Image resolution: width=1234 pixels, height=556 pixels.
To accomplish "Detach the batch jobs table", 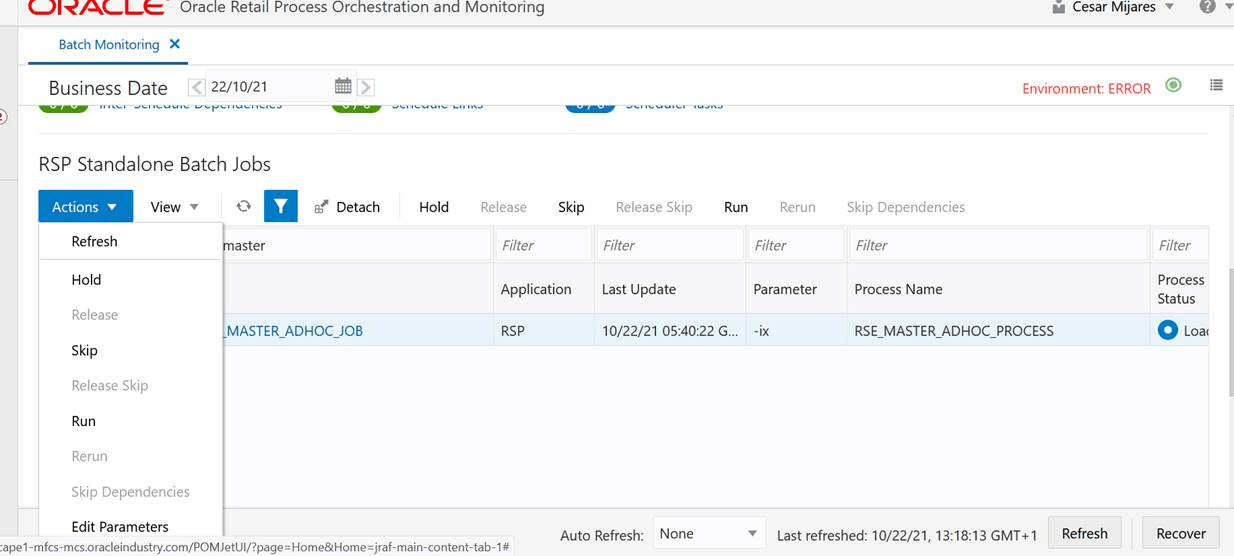I will (347, 207).
